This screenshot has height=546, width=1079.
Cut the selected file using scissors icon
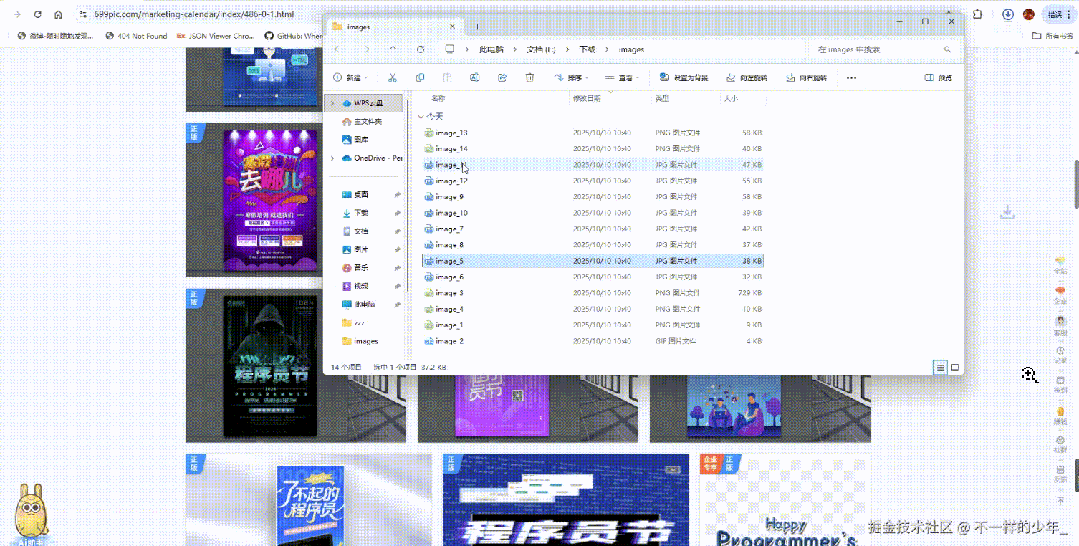coord(392,78)
